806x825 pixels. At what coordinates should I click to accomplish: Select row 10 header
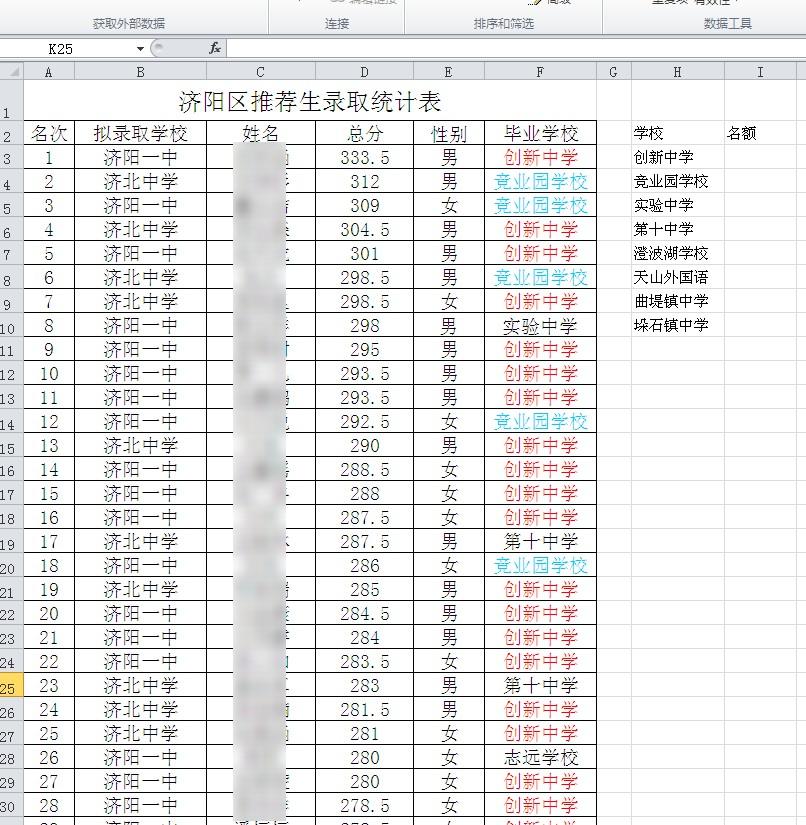tap(12, 326)
